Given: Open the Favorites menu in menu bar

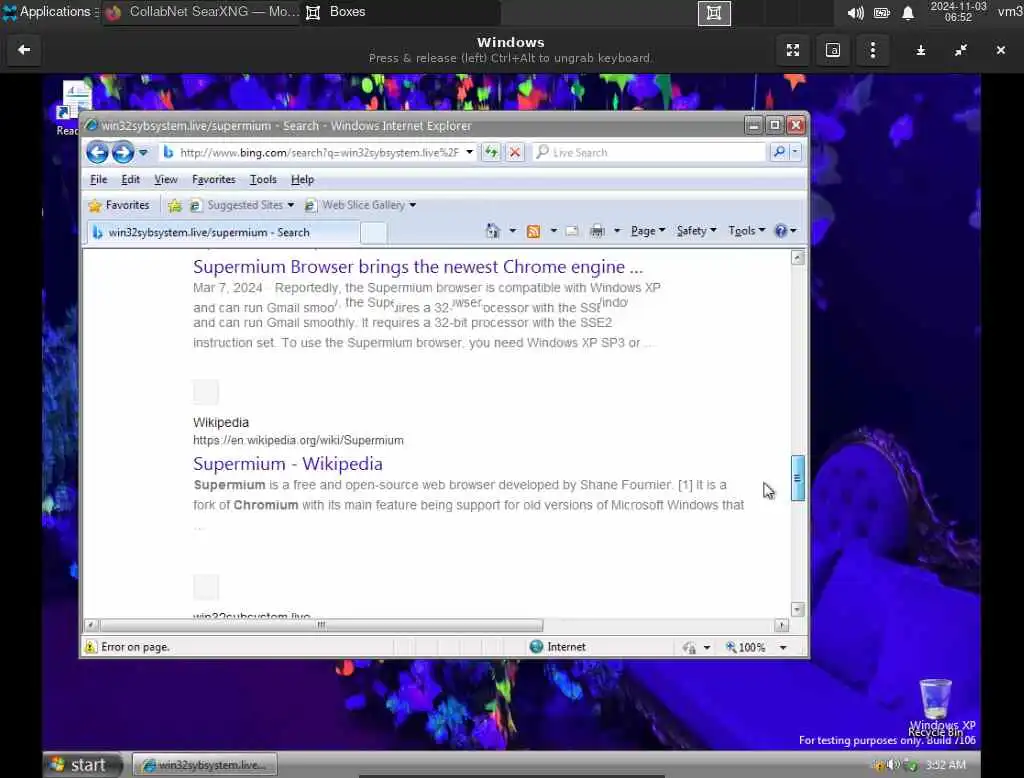Looking at the screenshot, I should tap(214, 180).
